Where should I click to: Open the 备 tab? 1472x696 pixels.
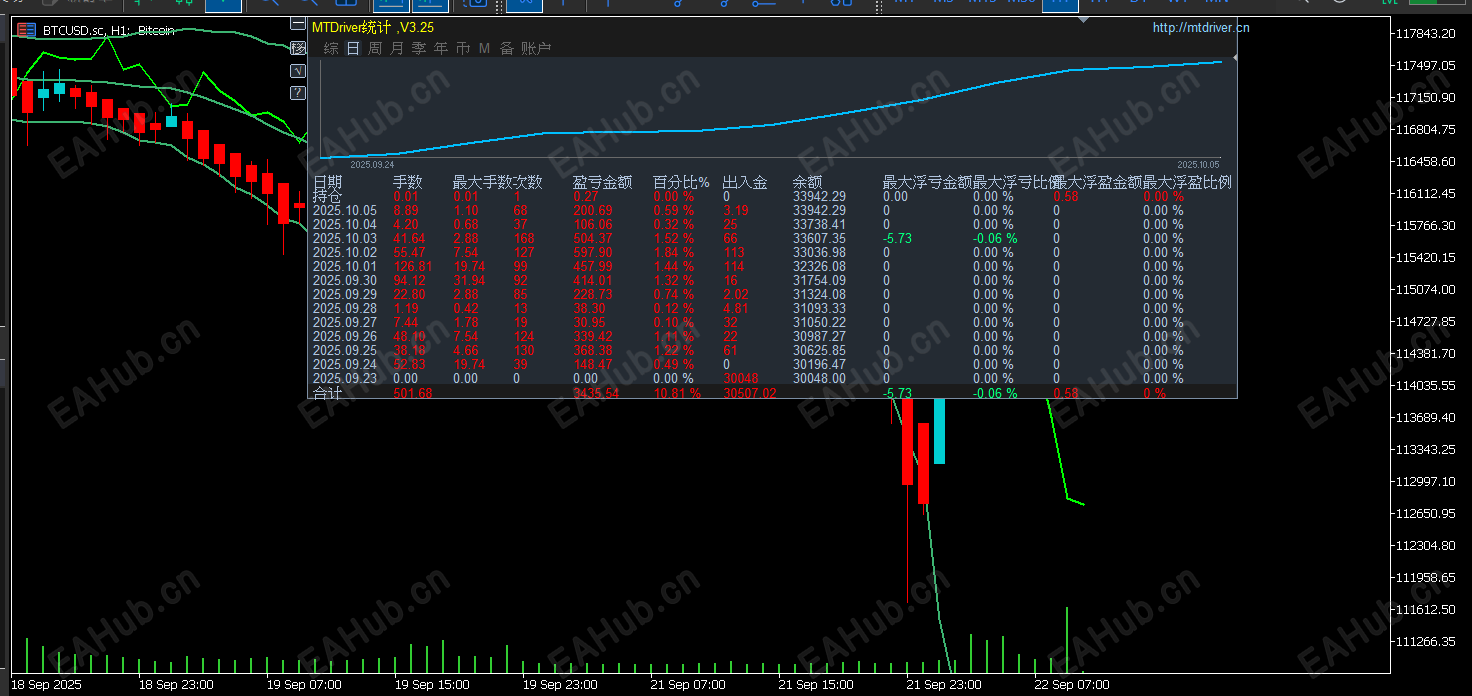click(507, 48)
